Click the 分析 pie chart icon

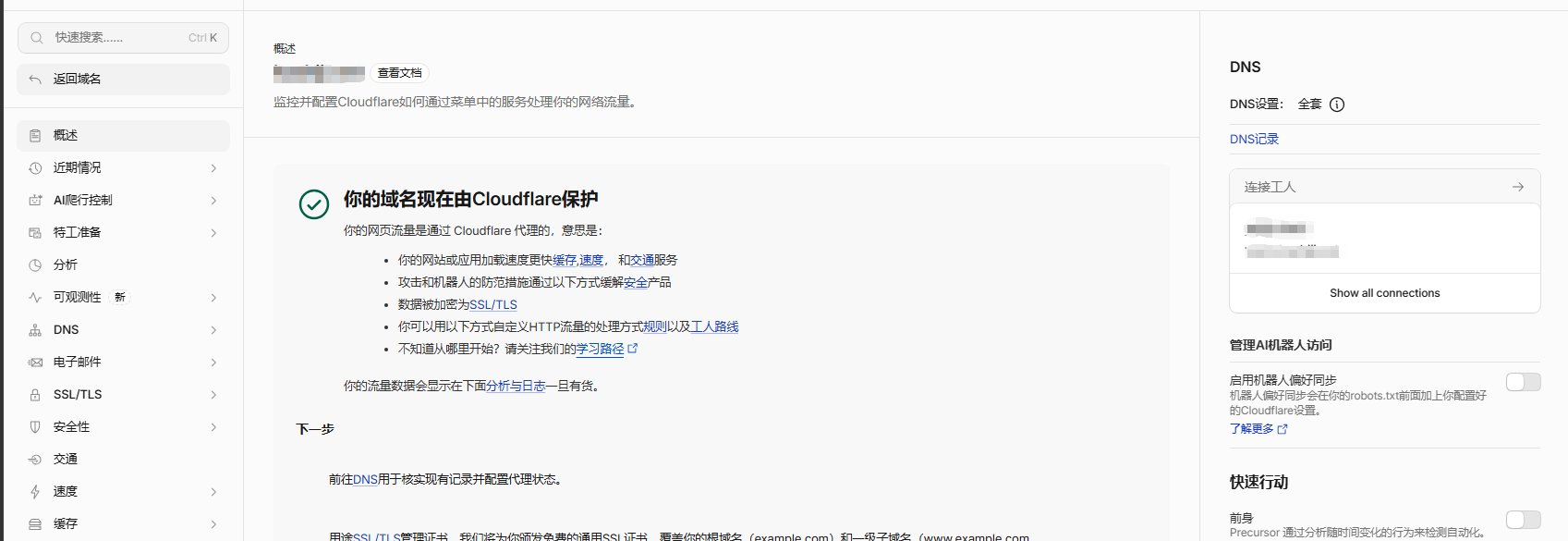click(35, 265)
